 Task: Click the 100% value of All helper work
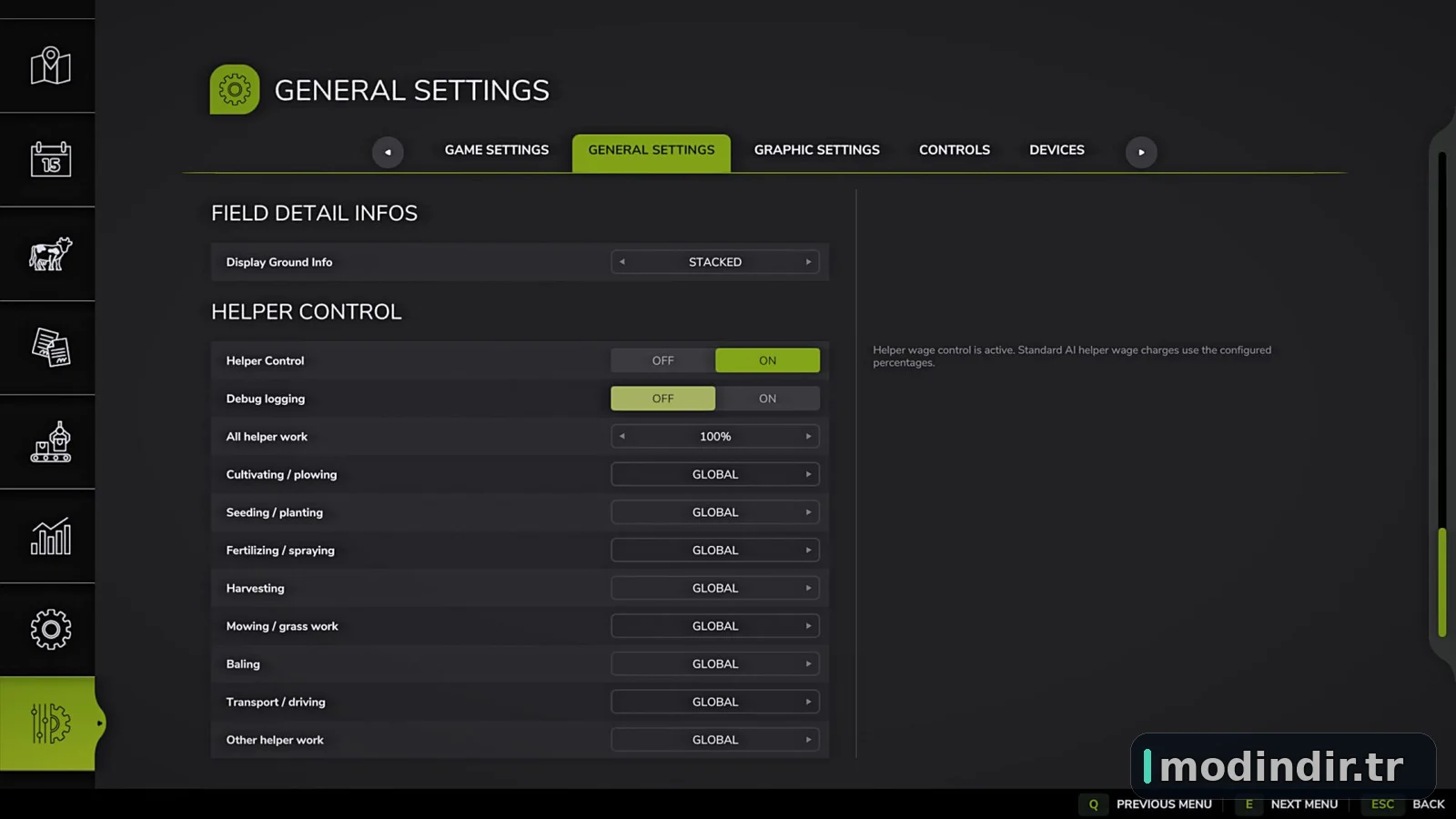pyautogui.click(x=715, y=437)
